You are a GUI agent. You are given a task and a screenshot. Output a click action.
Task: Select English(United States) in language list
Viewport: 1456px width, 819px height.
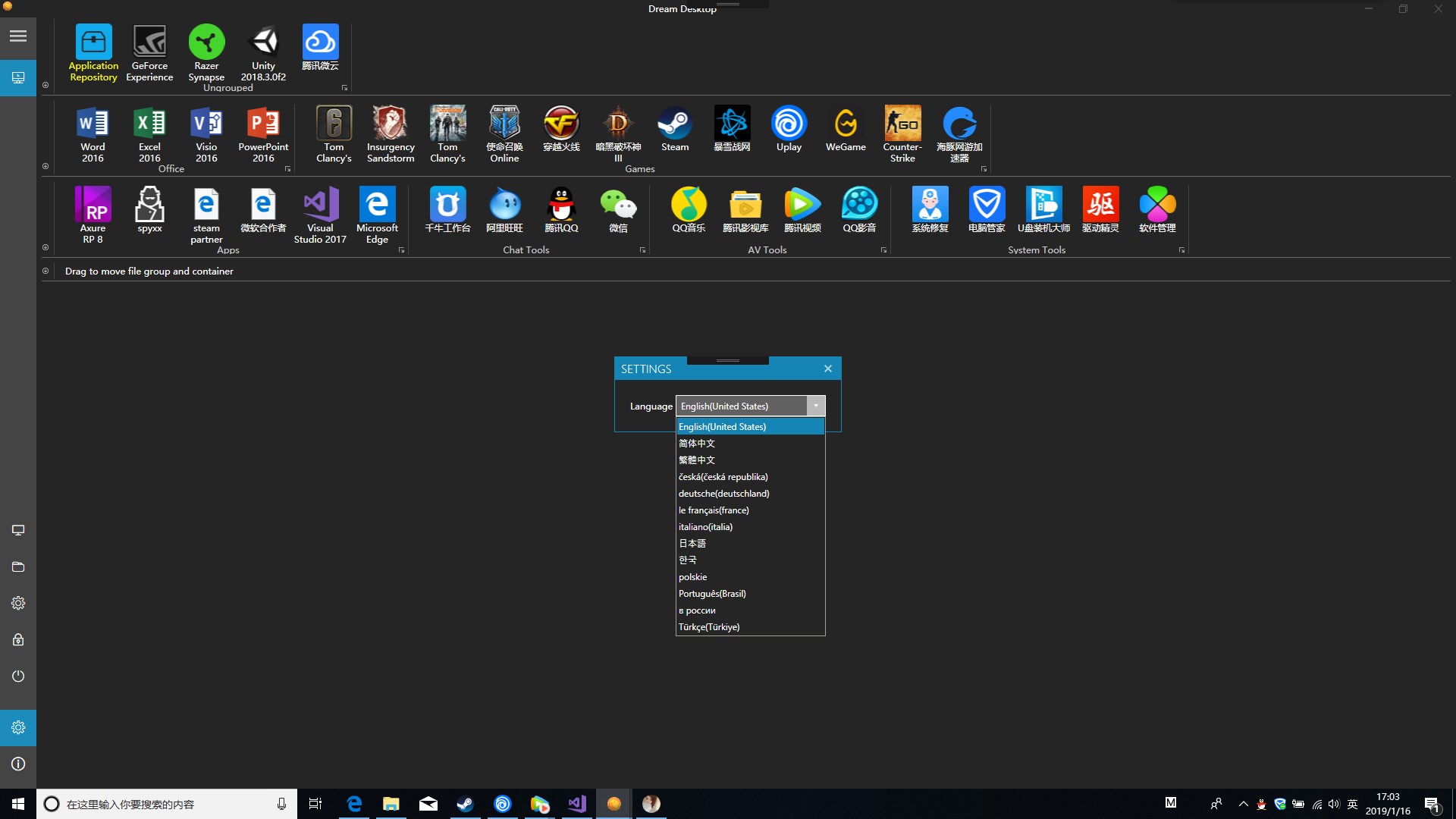750,427
